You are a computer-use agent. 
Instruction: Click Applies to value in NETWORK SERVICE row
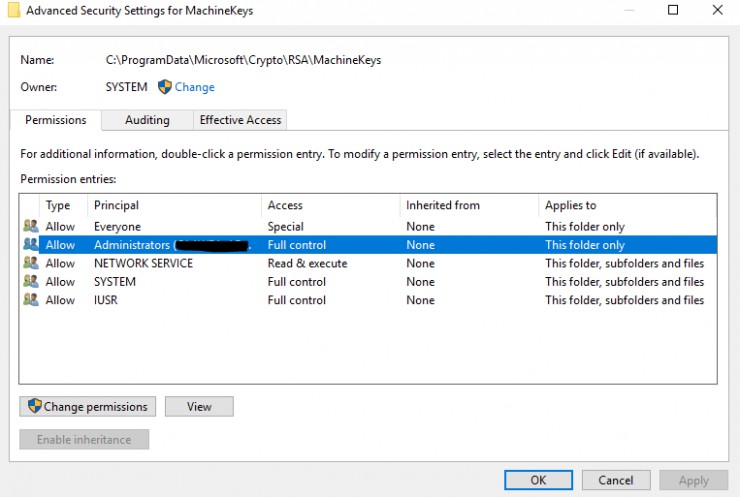tap(624, 263)
